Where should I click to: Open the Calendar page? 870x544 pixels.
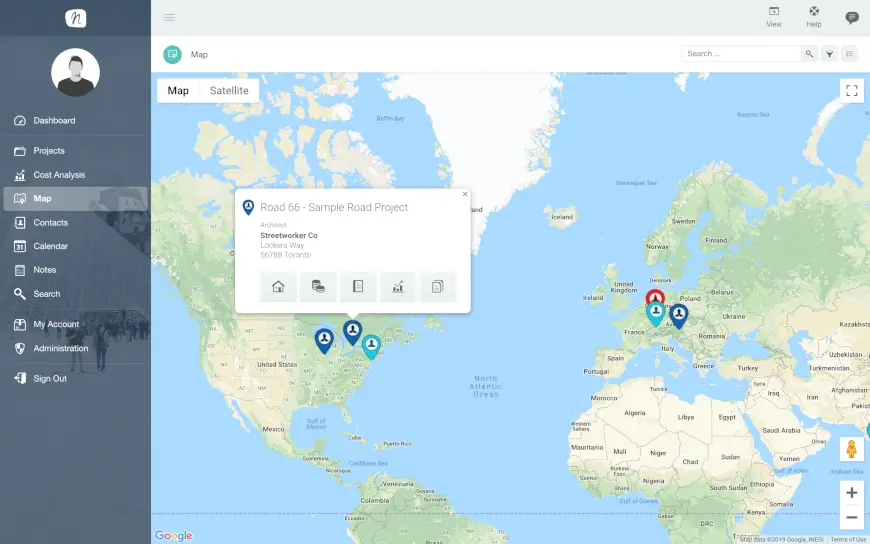click(x=50, y=246)
